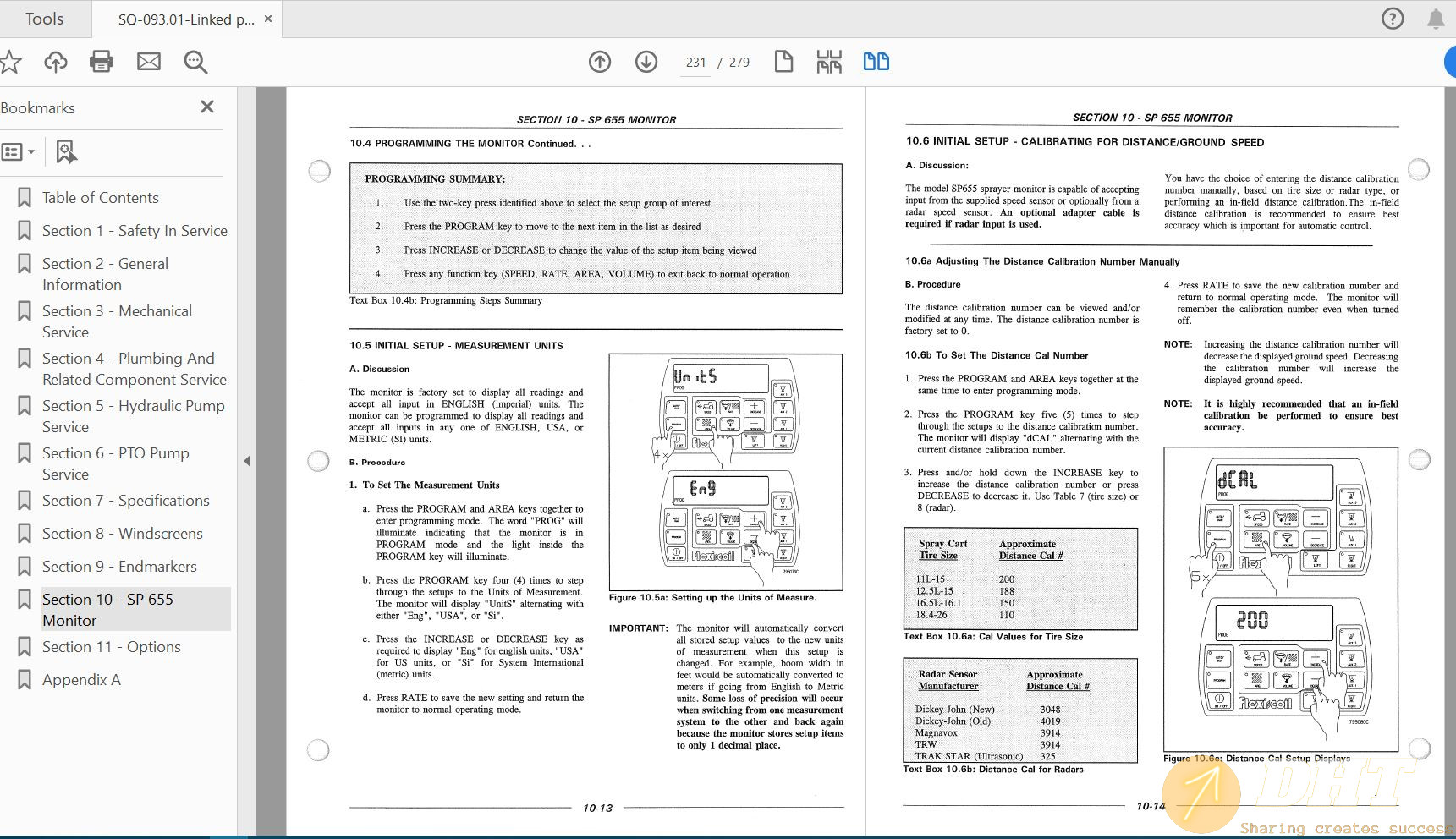Open the help question mark icon
This screenshot has width=1456, height=839.
click(x=1392, y=19)
